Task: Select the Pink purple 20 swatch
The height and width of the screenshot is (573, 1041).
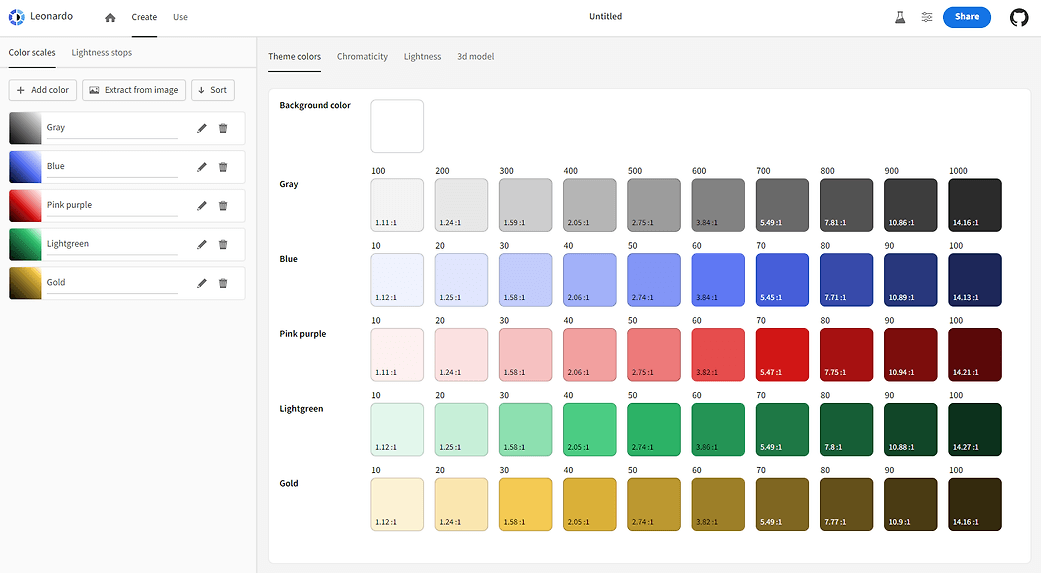Action: 461,355
